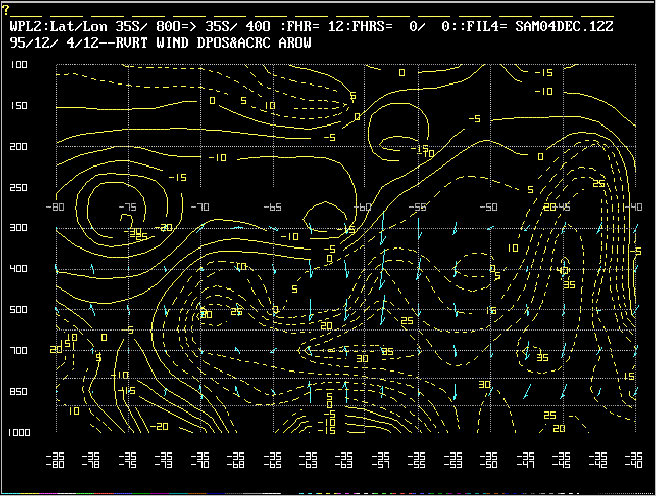The width and height of the screenshot is (656, 496).
Task: Click bottom axis label "-35 -73"
Action: 164,460
